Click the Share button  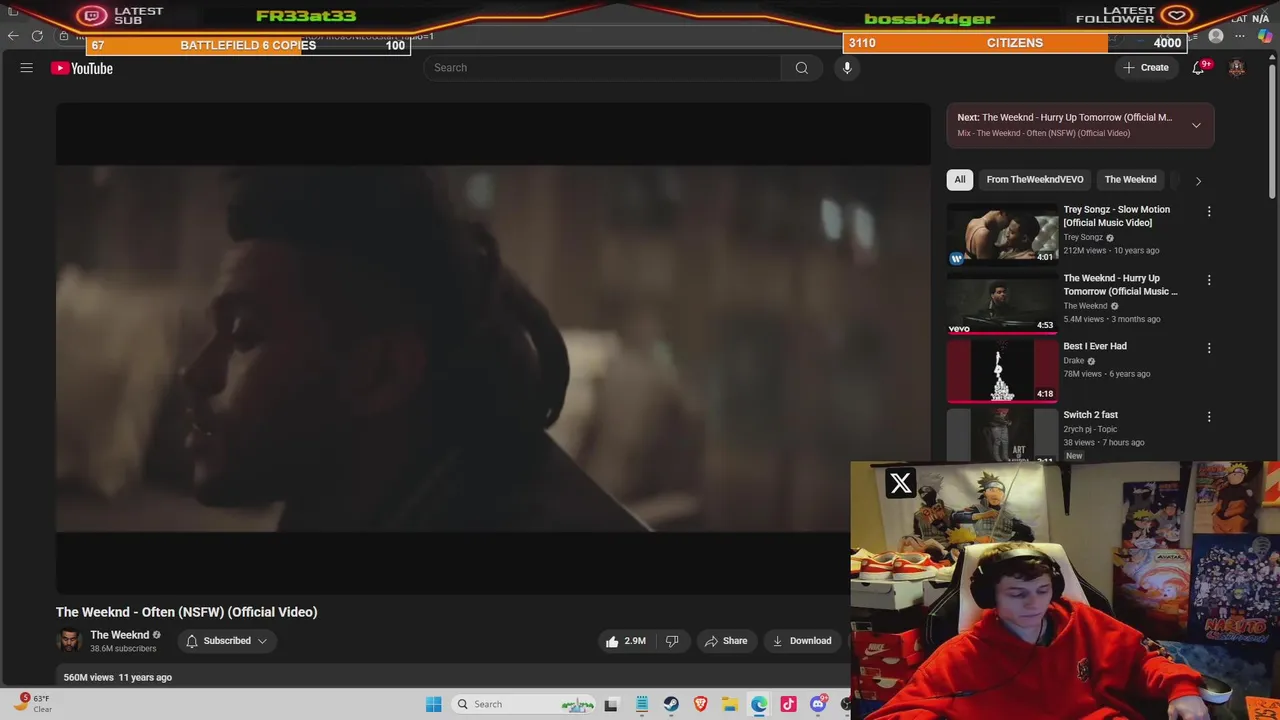pos(726,641)
